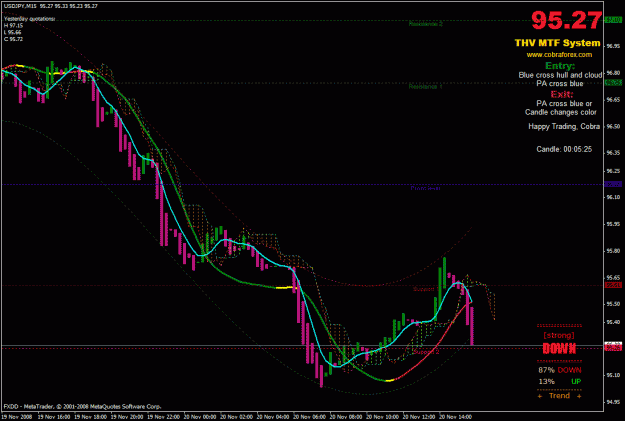Click 96.35 on the price axis
This screenshot has width=625, height=421.
(613, 153)
